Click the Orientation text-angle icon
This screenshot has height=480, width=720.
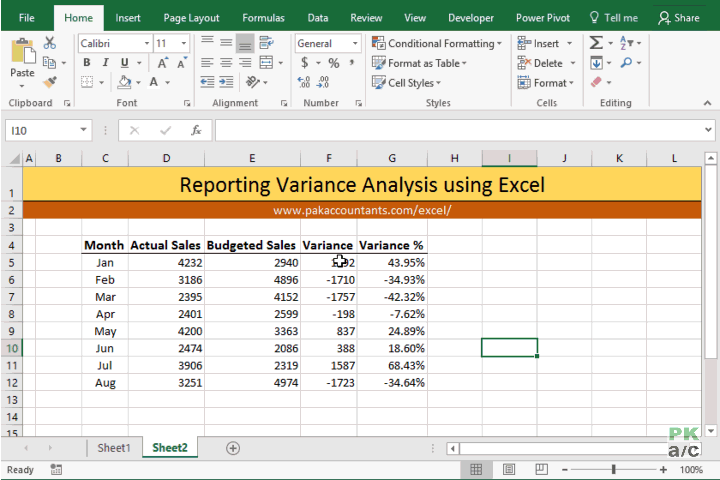coord(253,82)
